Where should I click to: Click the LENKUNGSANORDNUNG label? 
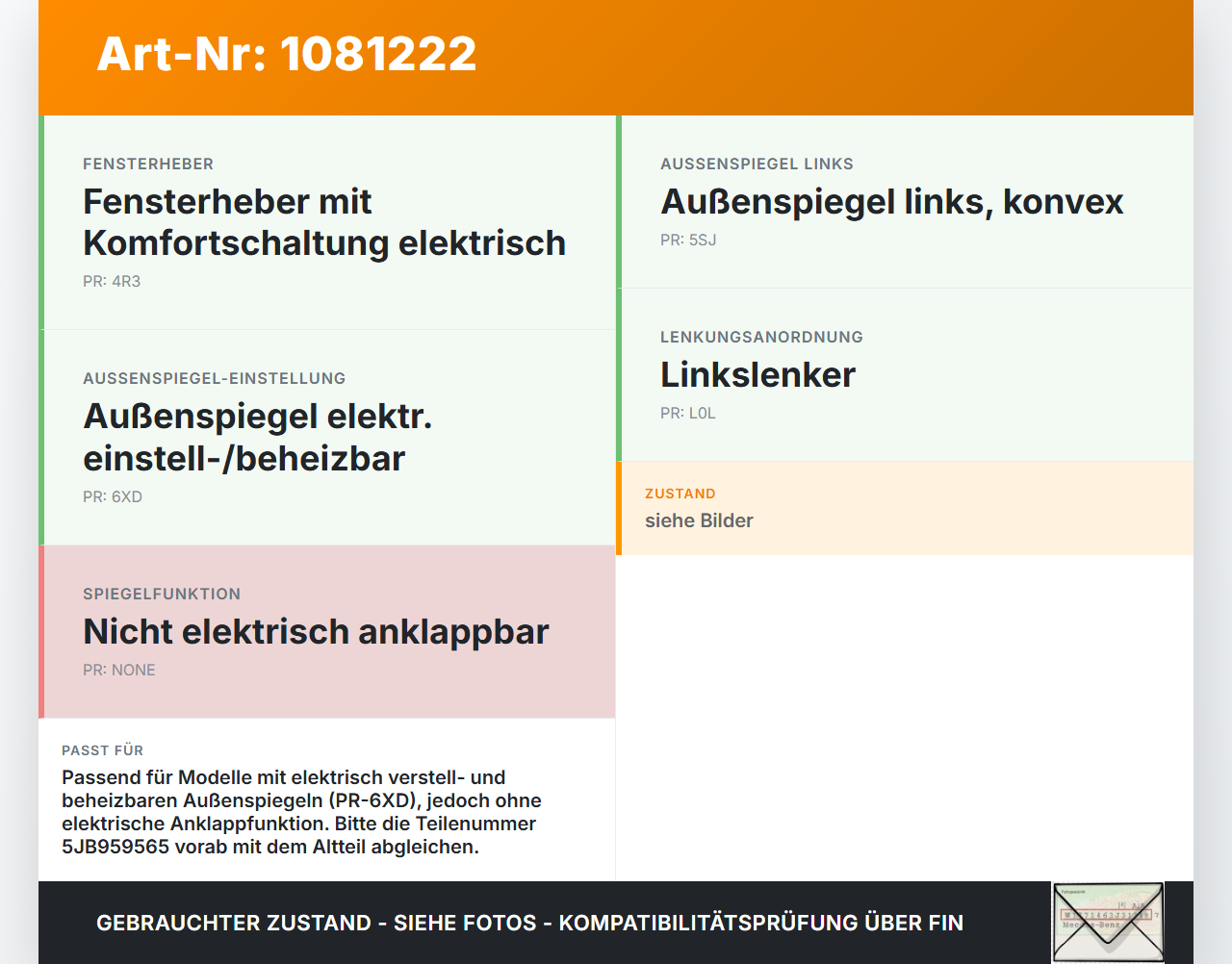[x=761, y=338]
